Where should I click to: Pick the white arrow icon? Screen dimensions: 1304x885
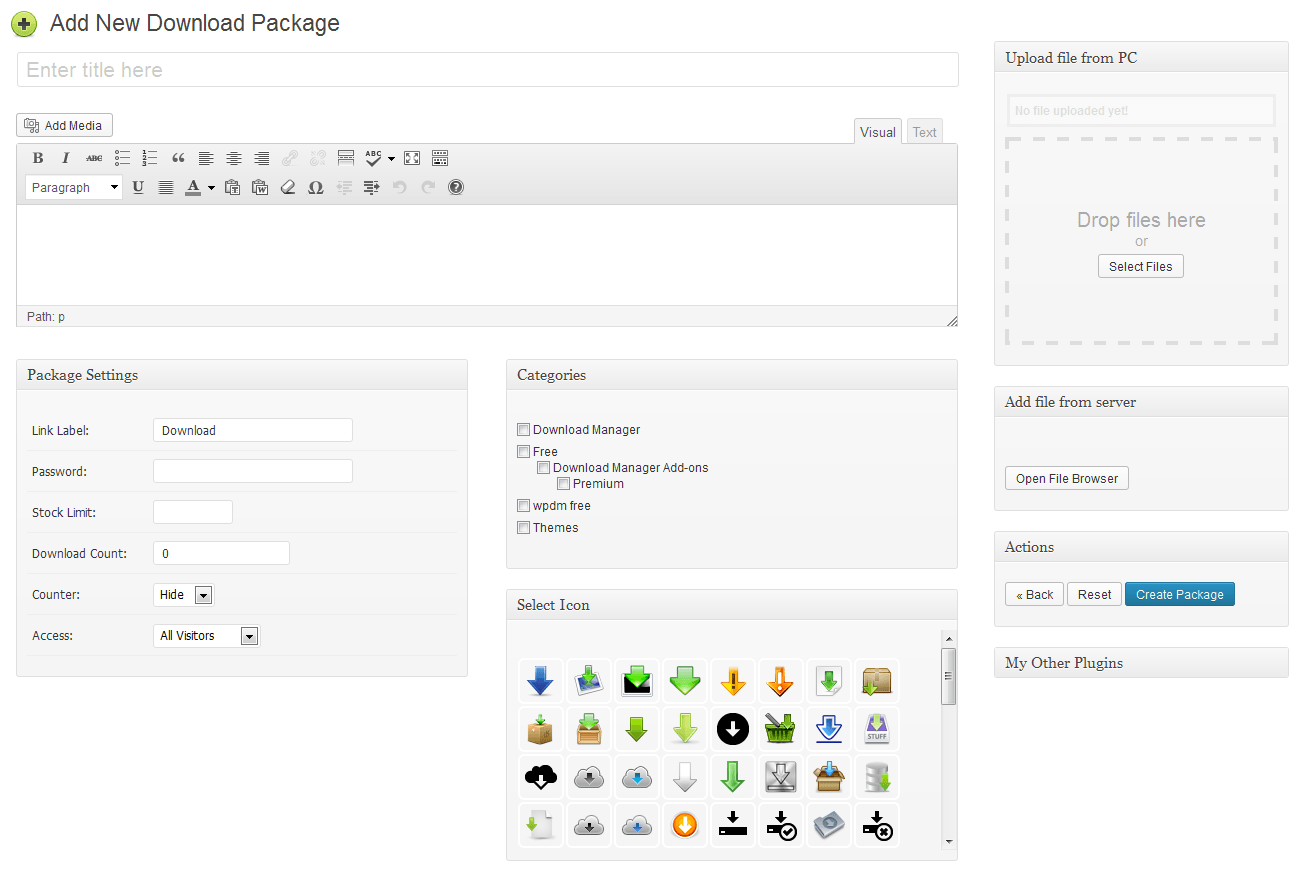(x=684, y=777)
